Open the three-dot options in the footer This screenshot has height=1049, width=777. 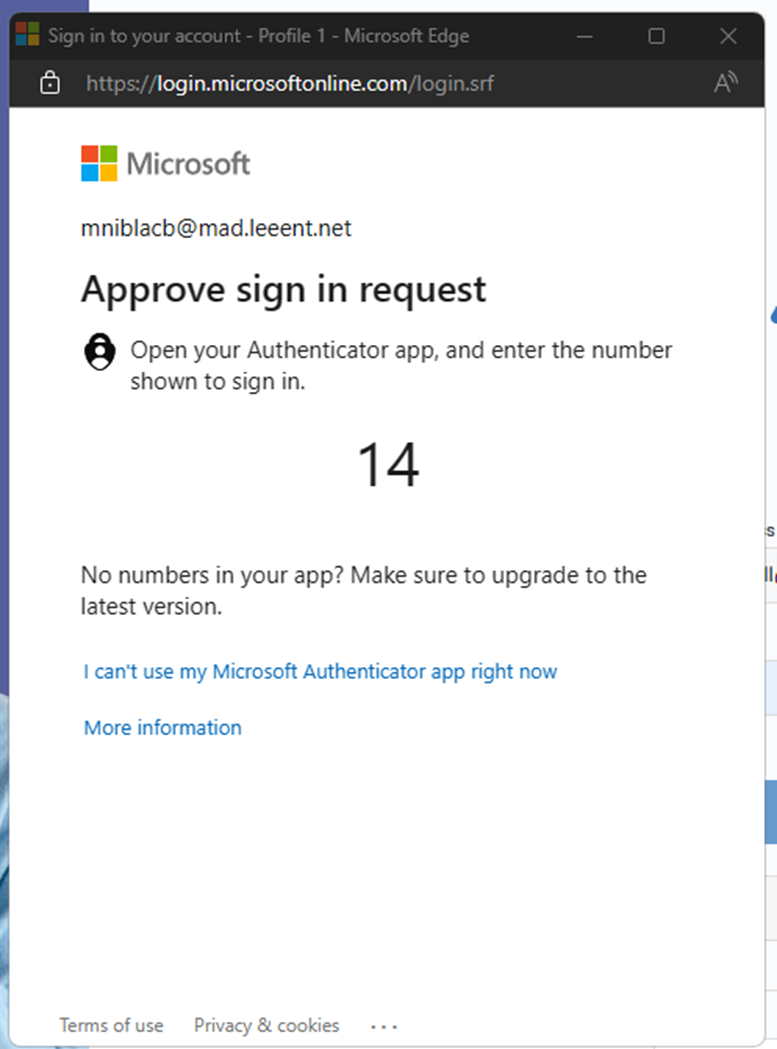[x=384, y=1026]
